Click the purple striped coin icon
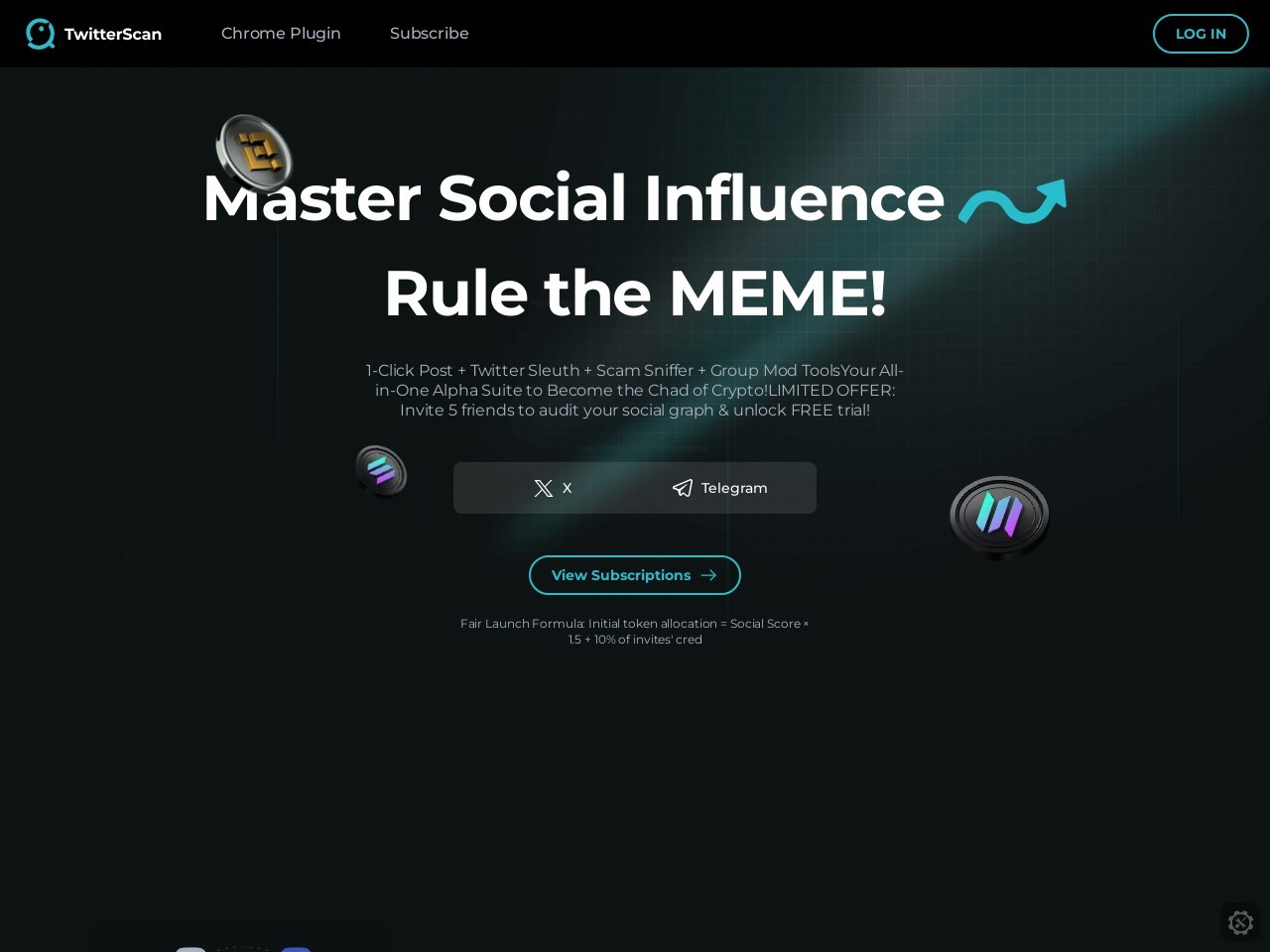Screen dimensions: 1270x952 (x=999, y=517)
